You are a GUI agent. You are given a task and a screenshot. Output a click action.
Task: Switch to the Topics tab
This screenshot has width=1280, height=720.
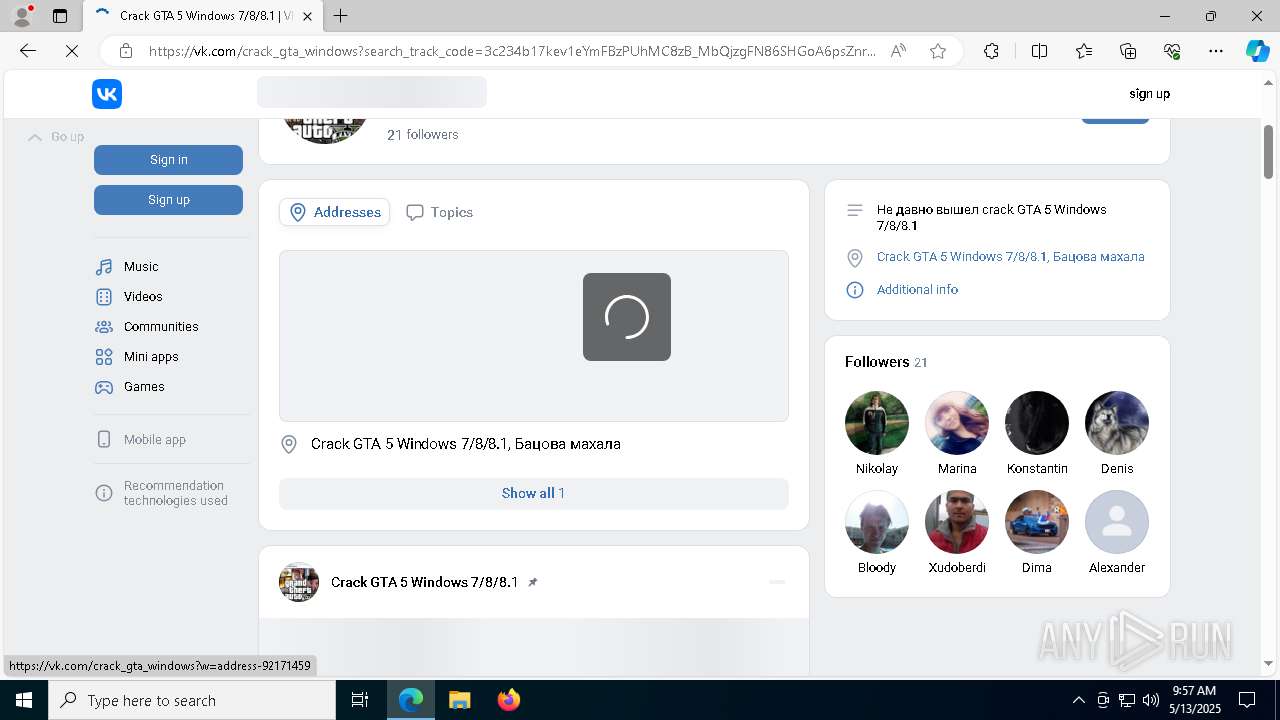point(440,212)
